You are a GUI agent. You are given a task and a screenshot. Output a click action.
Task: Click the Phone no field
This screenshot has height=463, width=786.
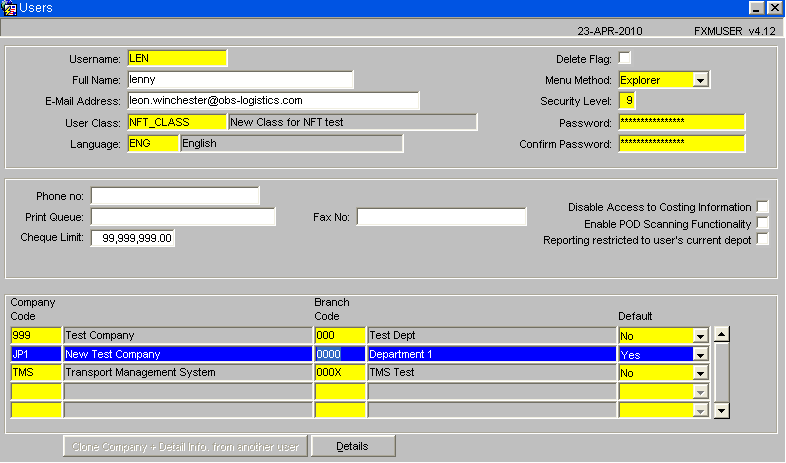click(x=175, y=196)
